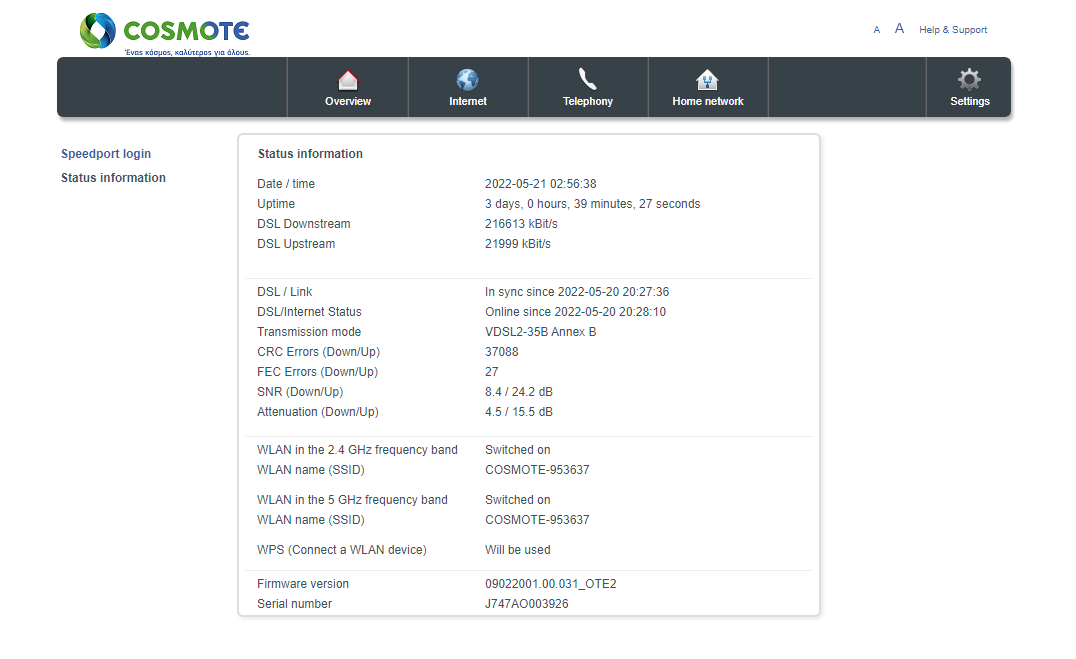Click the FEC Errors (Down/Up) label
Image resolution: width=1076 pixels, height=659 pixels.
317,371
